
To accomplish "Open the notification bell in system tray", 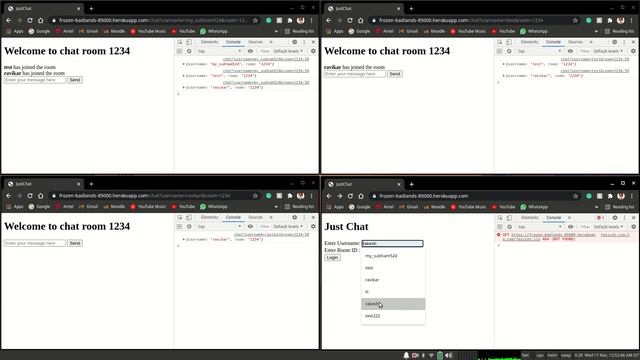I will pos(406,356).
